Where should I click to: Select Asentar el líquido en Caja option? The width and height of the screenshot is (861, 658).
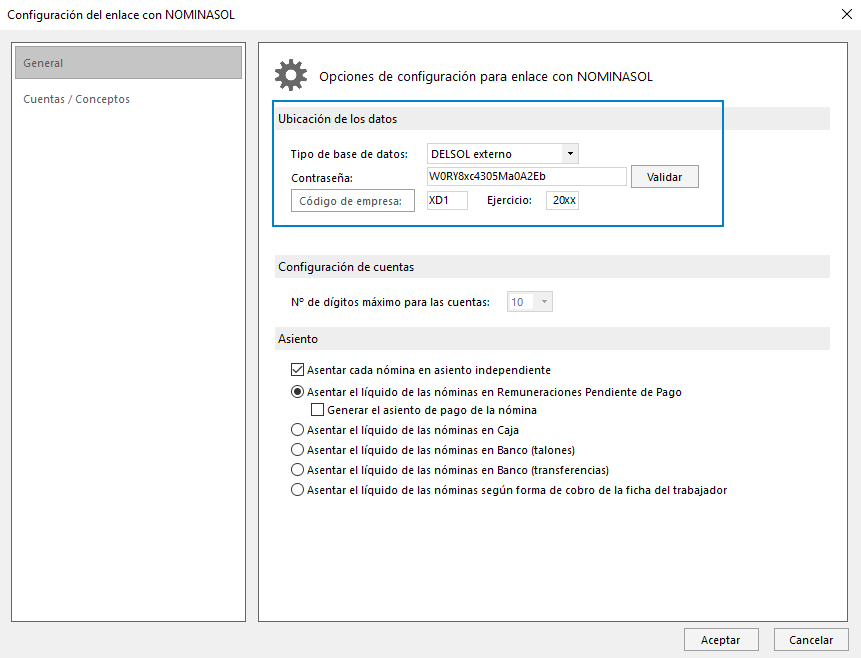tap(297, 430)
